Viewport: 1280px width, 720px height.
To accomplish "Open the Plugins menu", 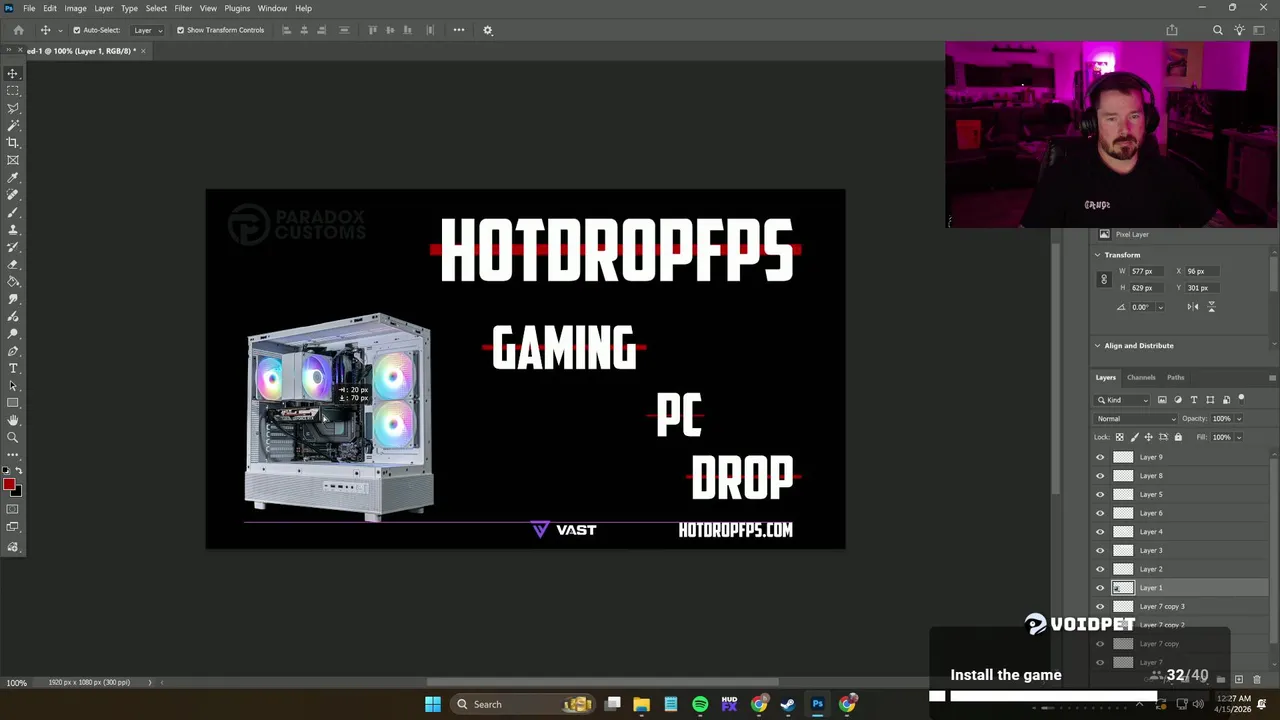I will click(237, 8).
